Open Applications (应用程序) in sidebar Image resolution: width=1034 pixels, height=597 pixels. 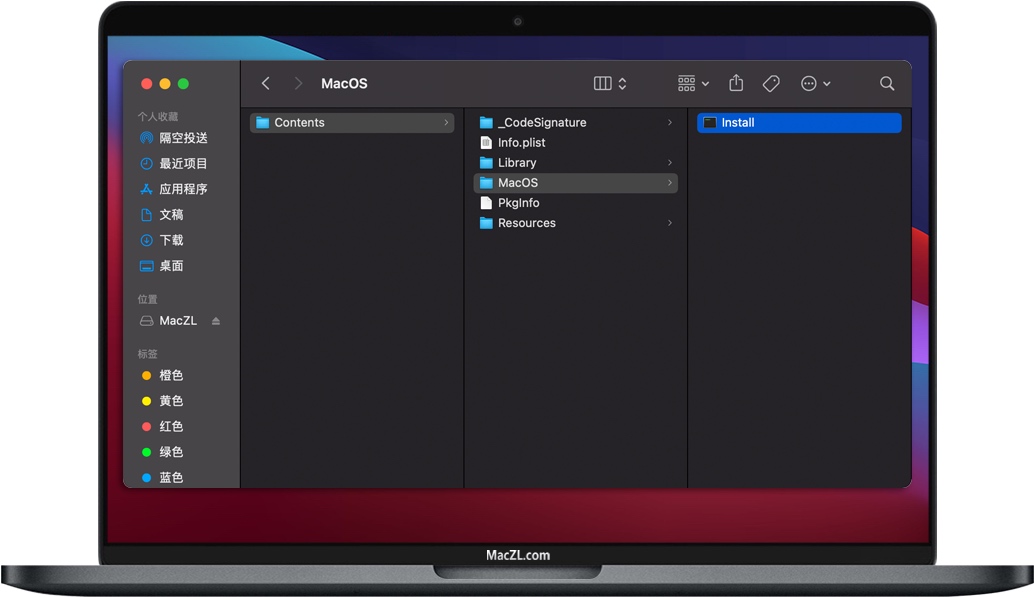[x=183, y=189]
